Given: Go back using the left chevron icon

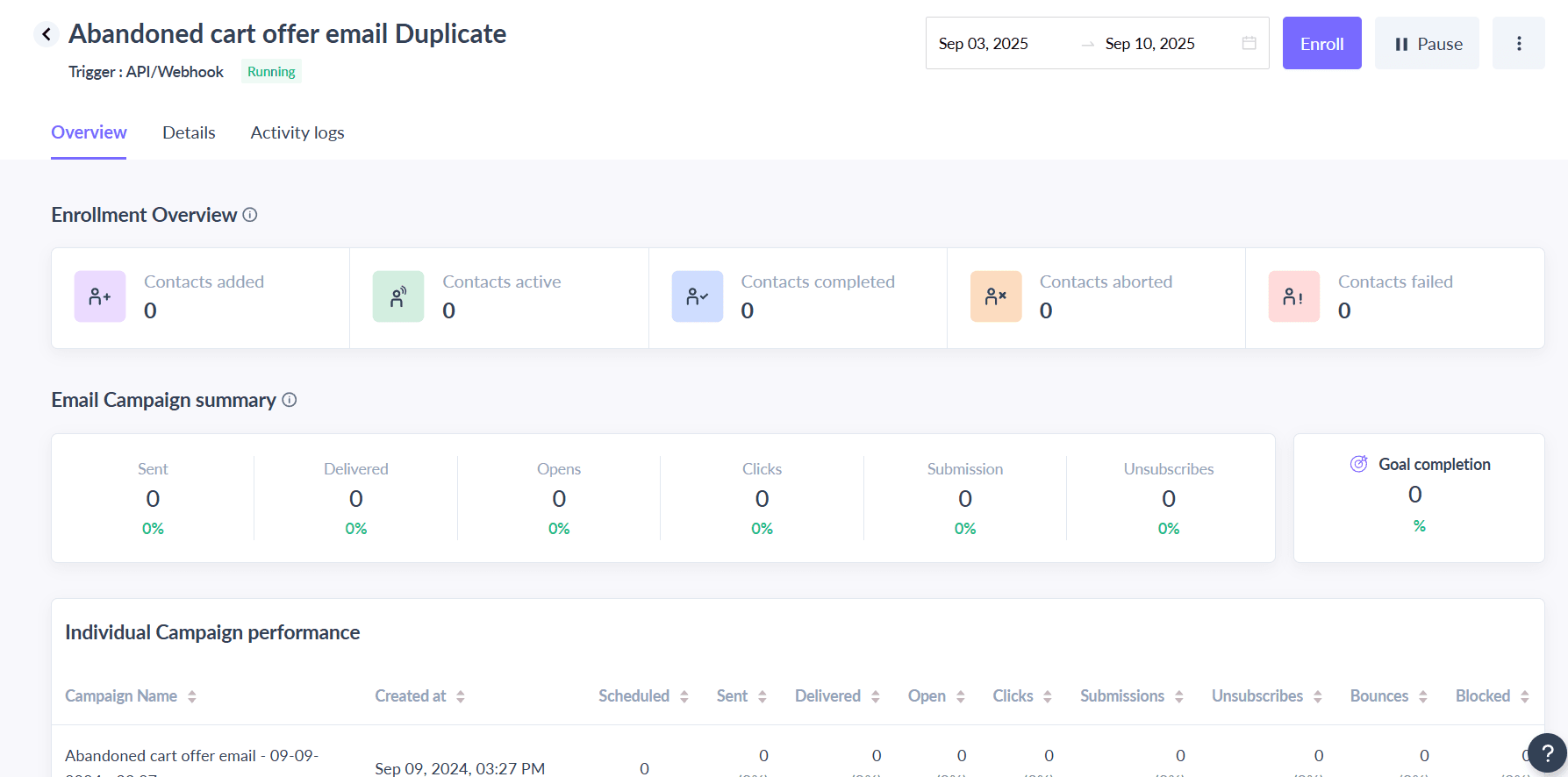Looking at the screenshot, I should [47, 34].
